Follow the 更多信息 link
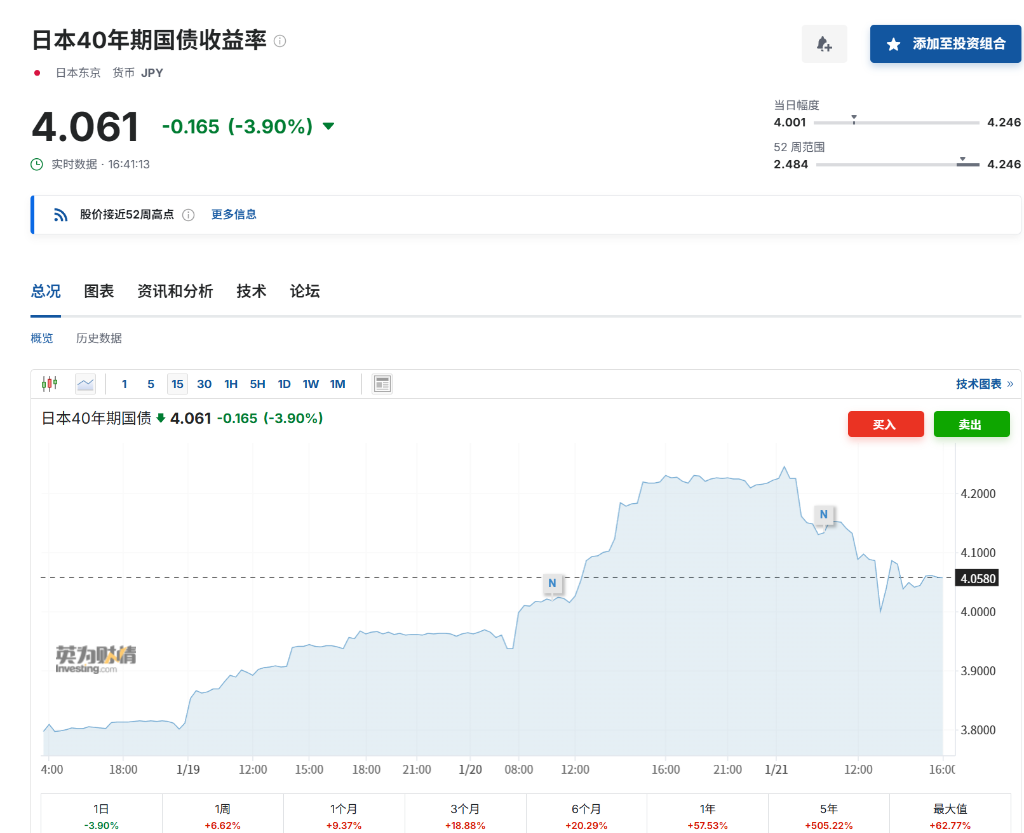Image resolution: width=1024 pixels, height=833 pixels. 233,214
